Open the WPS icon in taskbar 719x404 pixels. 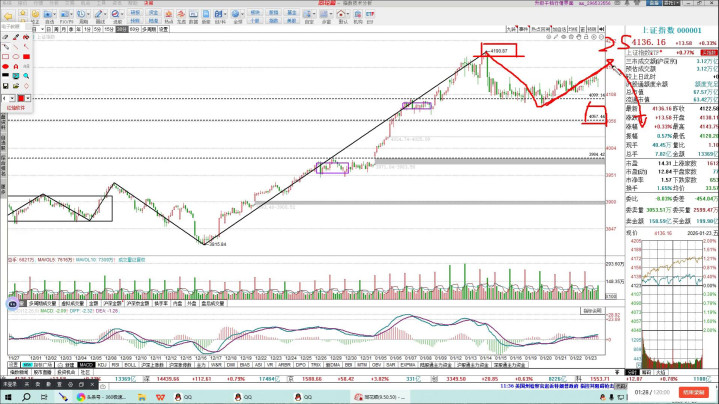160,397
